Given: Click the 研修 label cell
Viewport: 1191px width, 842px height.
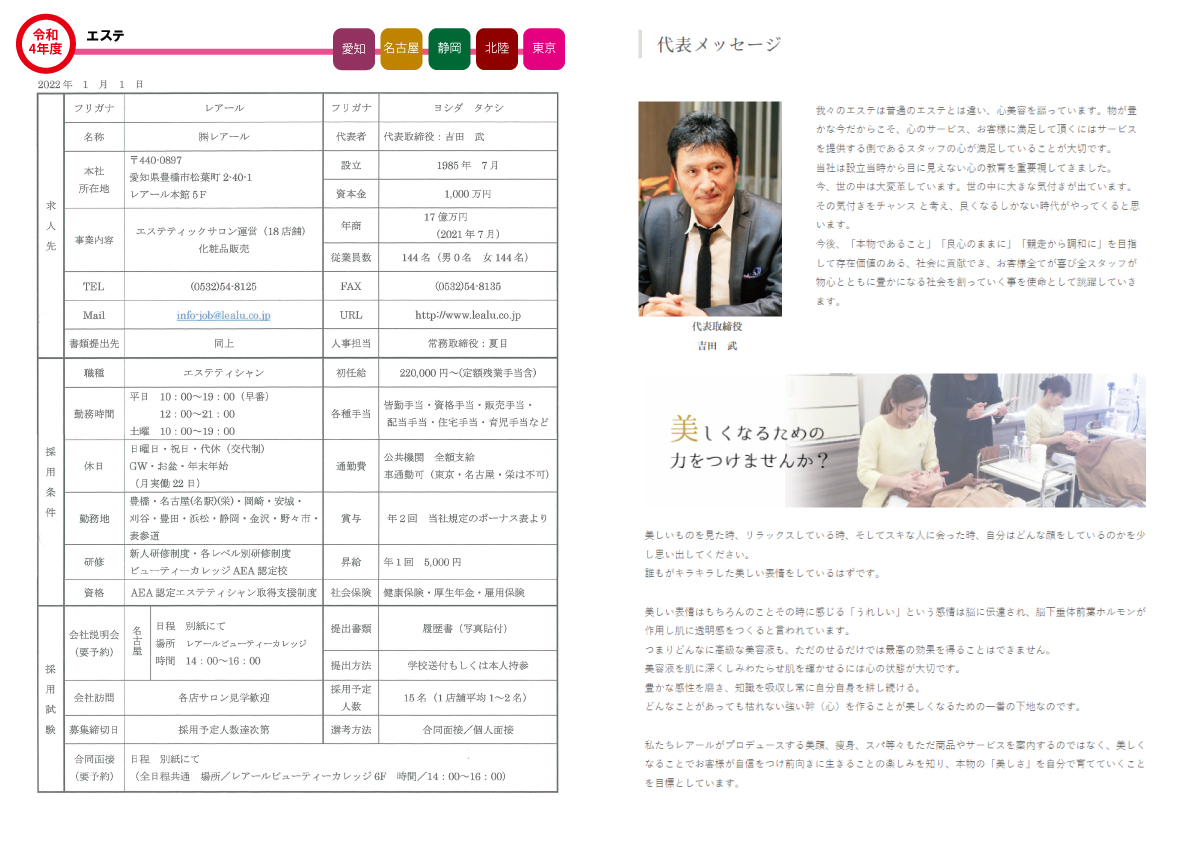Looking at the screenshot, I should (94, 562).
